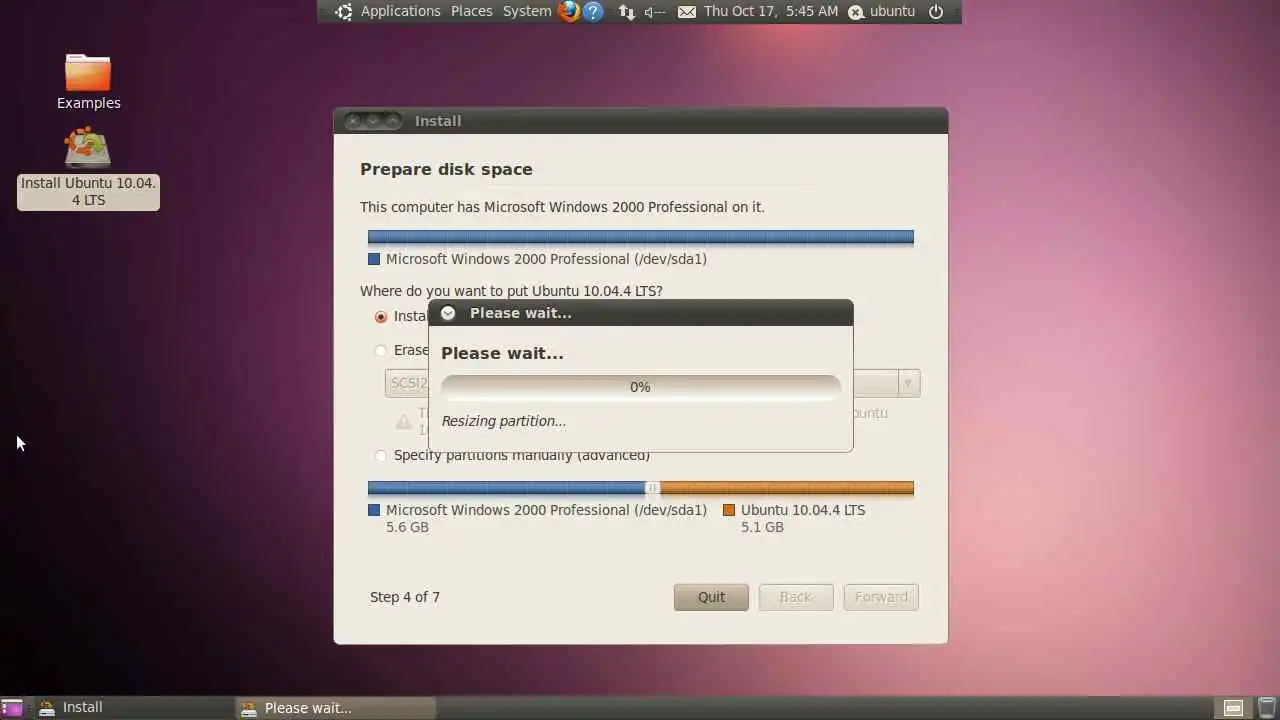Click the top disk partition bar

pos(641,237)
